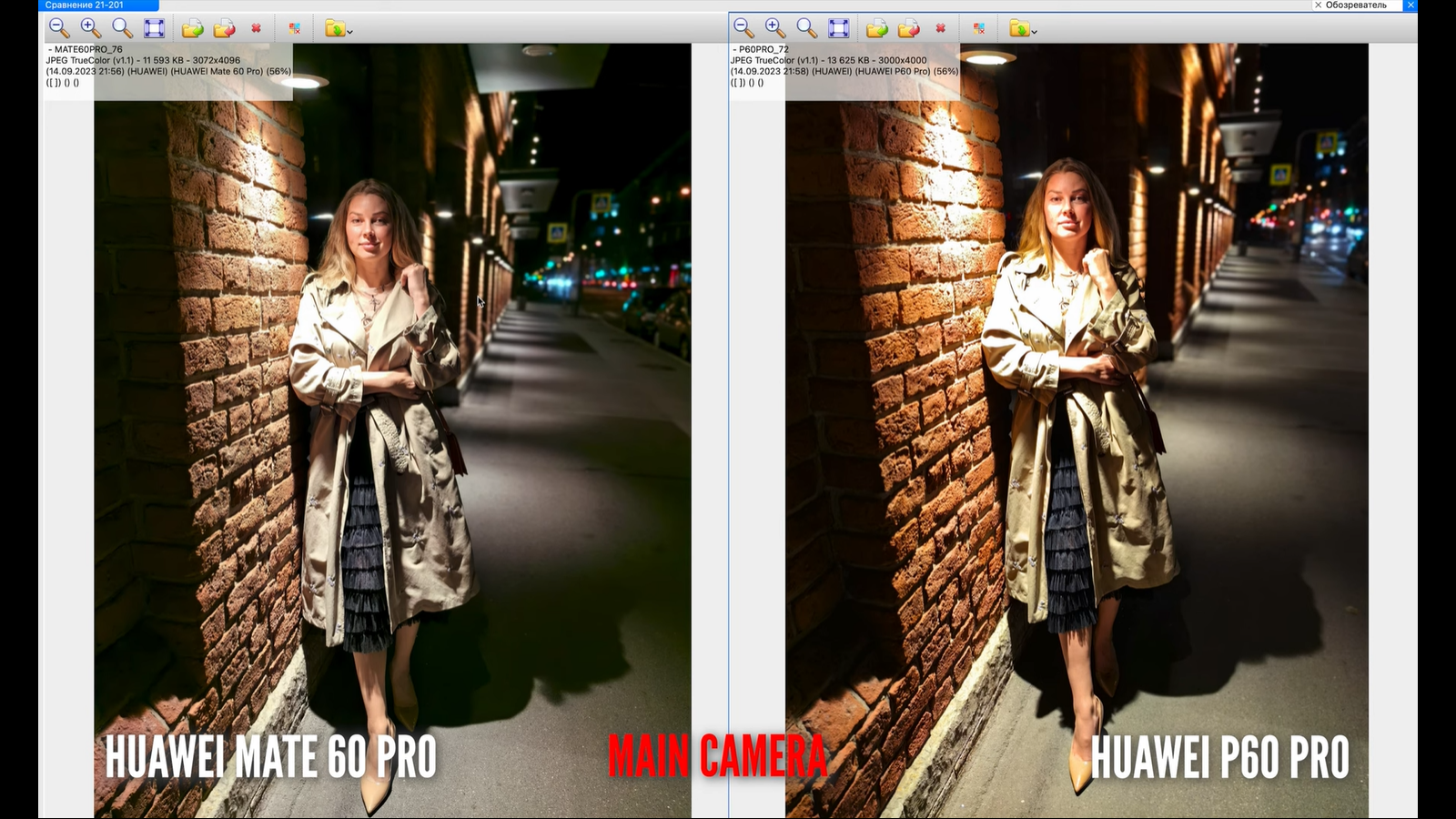Select the P60 Pro photo in right pane

pos(1077,430)
